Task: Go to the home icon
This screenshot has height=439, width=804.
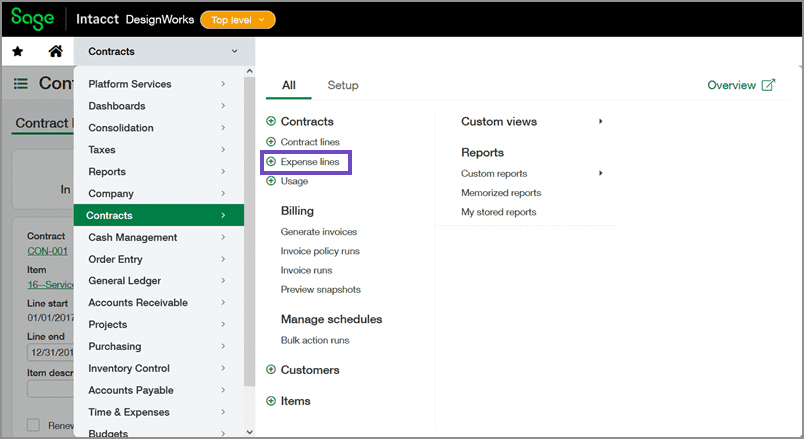Action: (55, 51)
